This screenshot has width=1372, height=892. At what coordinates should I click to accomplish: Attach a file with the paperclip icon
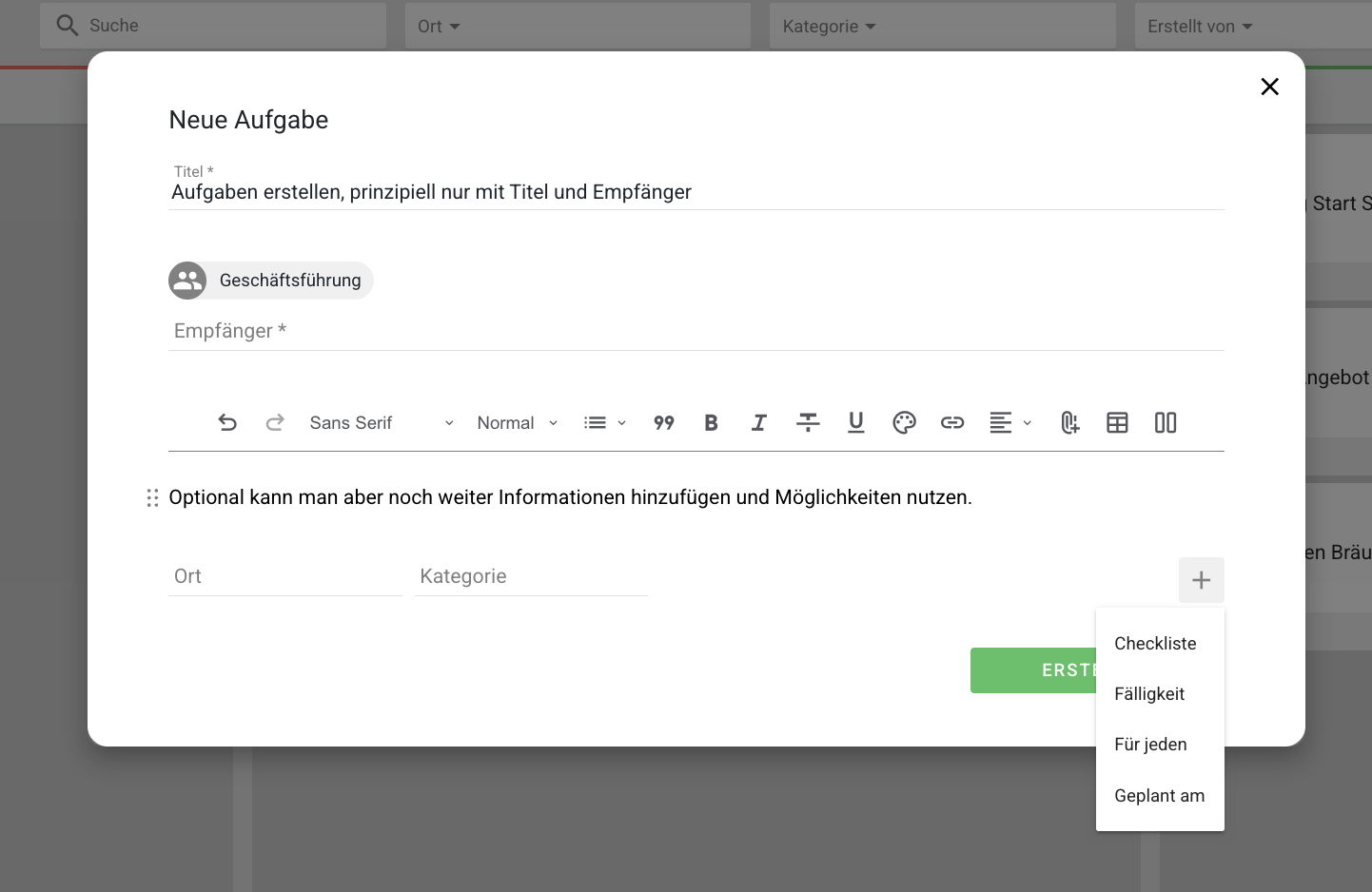(x=1069, y=422)
